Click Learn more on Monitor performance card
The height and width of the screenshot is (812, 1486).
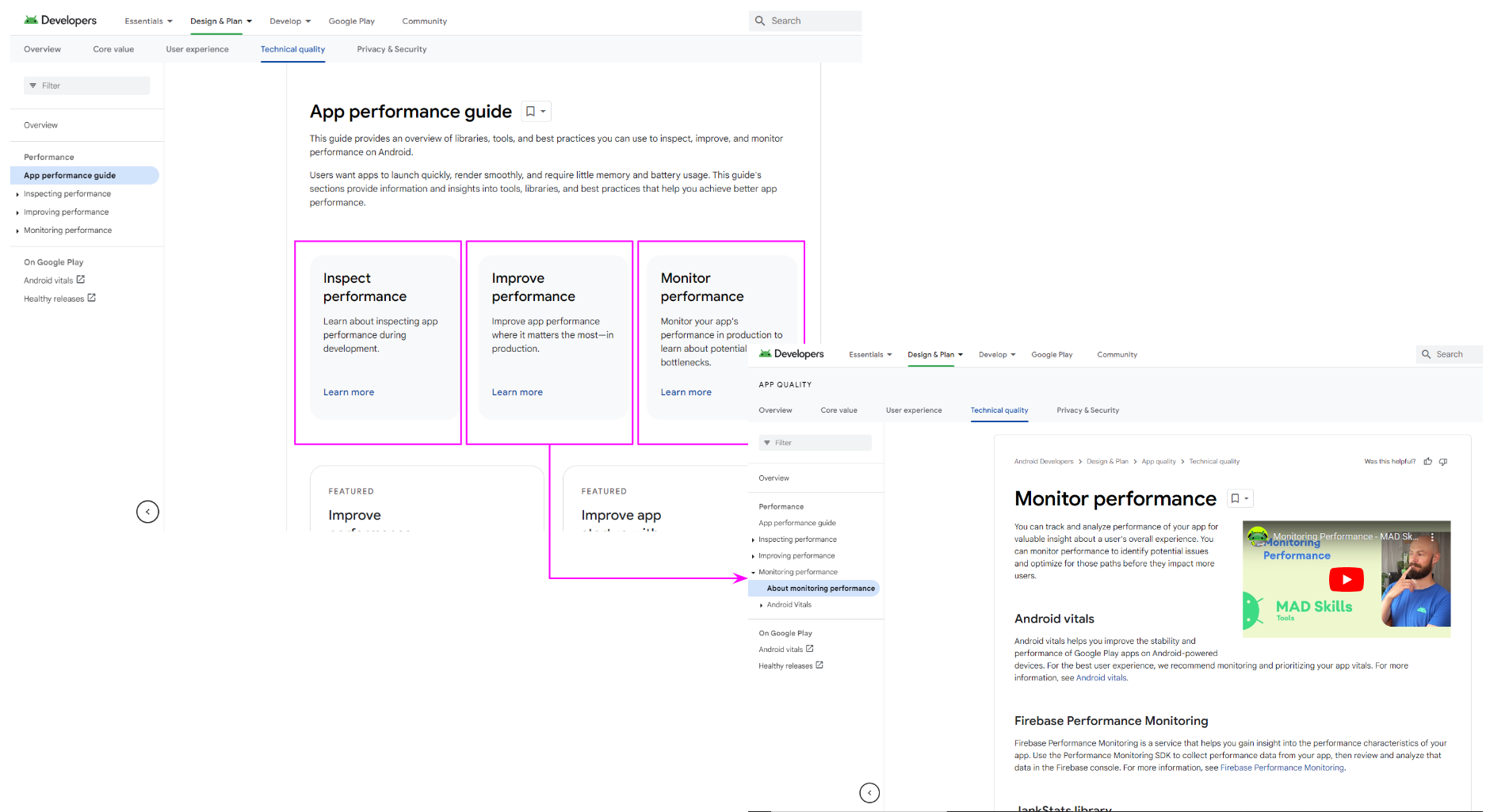(686, 392)
